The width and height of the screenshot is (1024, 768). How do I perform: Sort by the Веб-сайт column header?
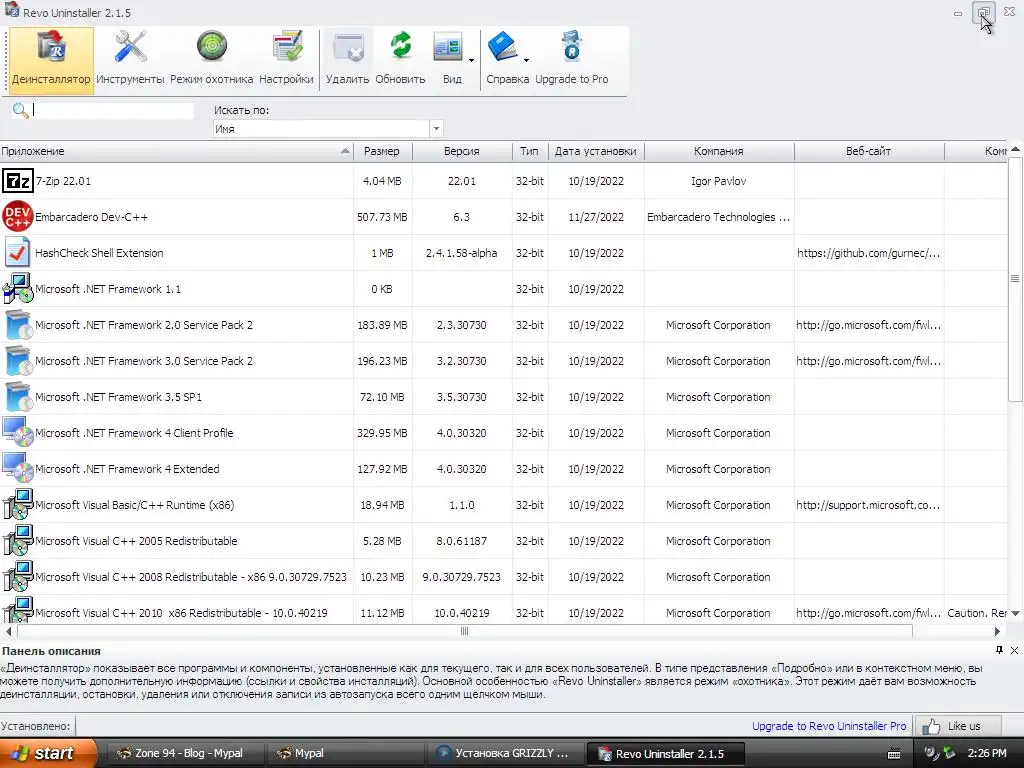869,151
